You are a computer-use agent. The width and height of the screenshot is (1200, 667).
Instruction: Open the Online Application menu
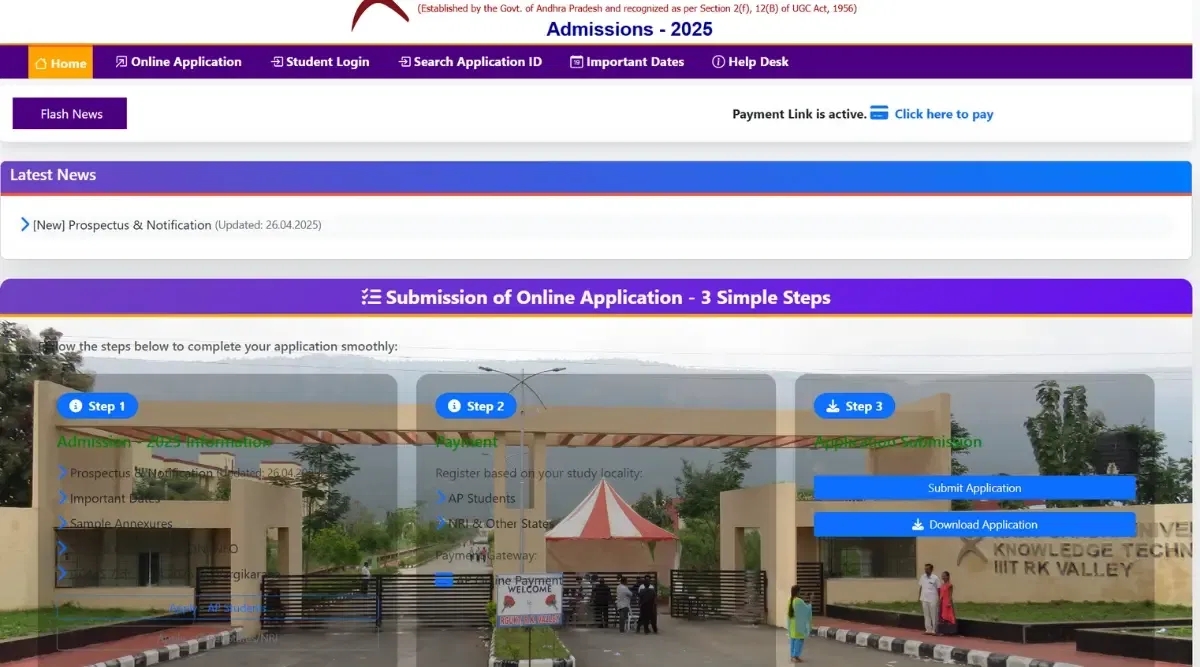178,62
